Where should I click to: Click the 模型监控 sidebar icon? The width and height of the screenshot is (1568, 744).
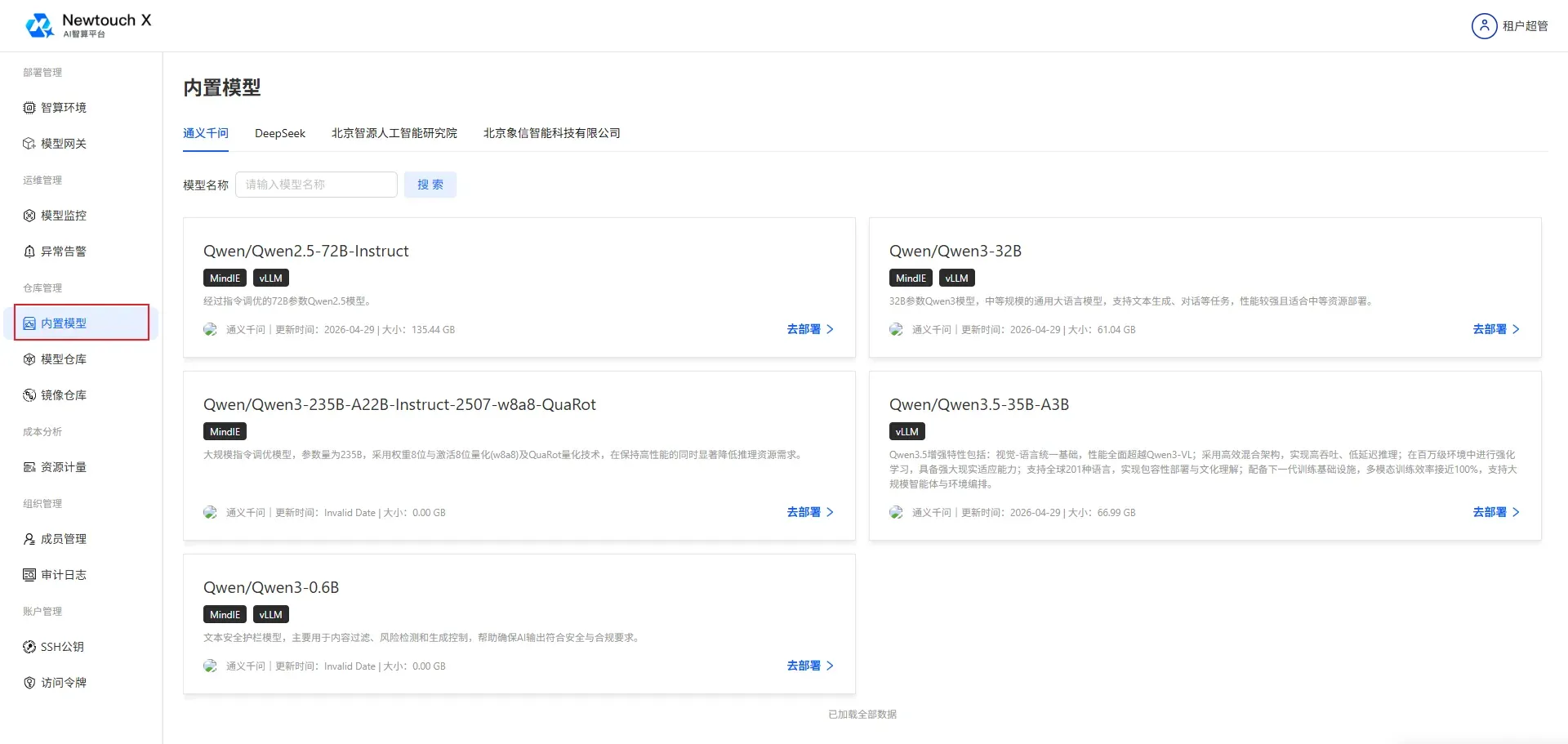point(29,216)
